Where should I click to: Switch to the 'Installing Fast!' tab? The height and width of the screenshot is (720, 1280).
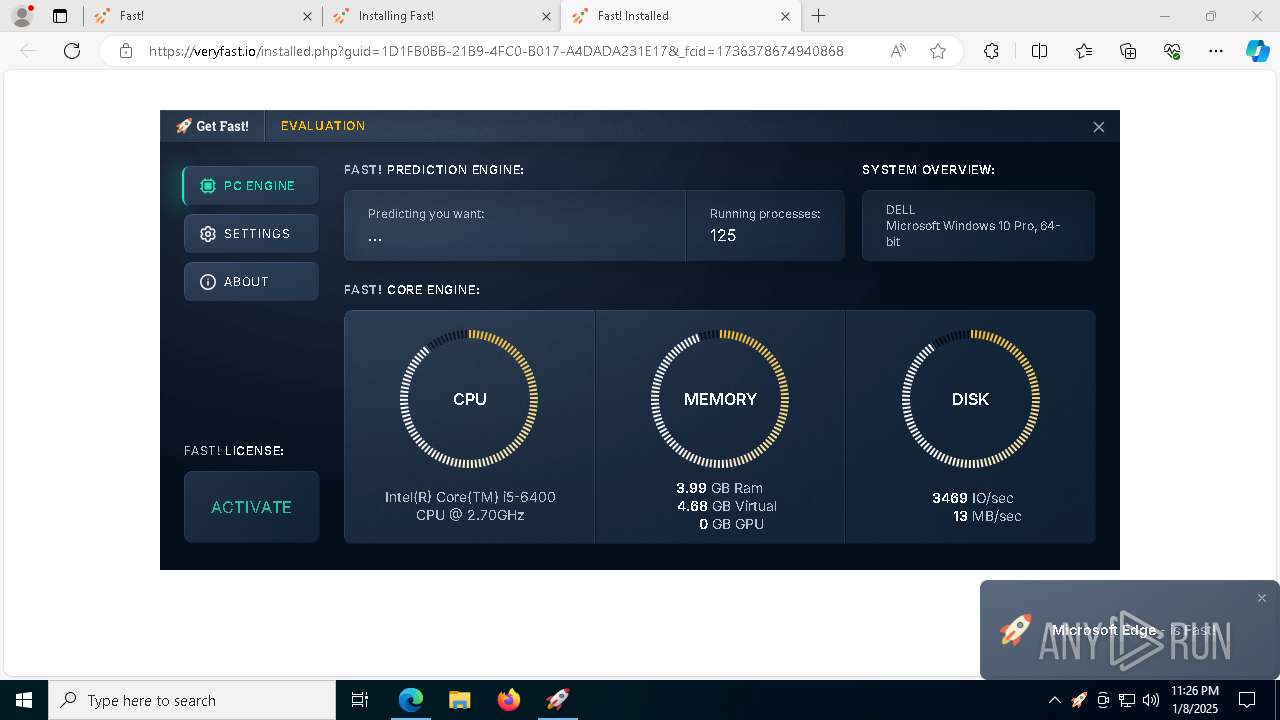tap(443, 16)
